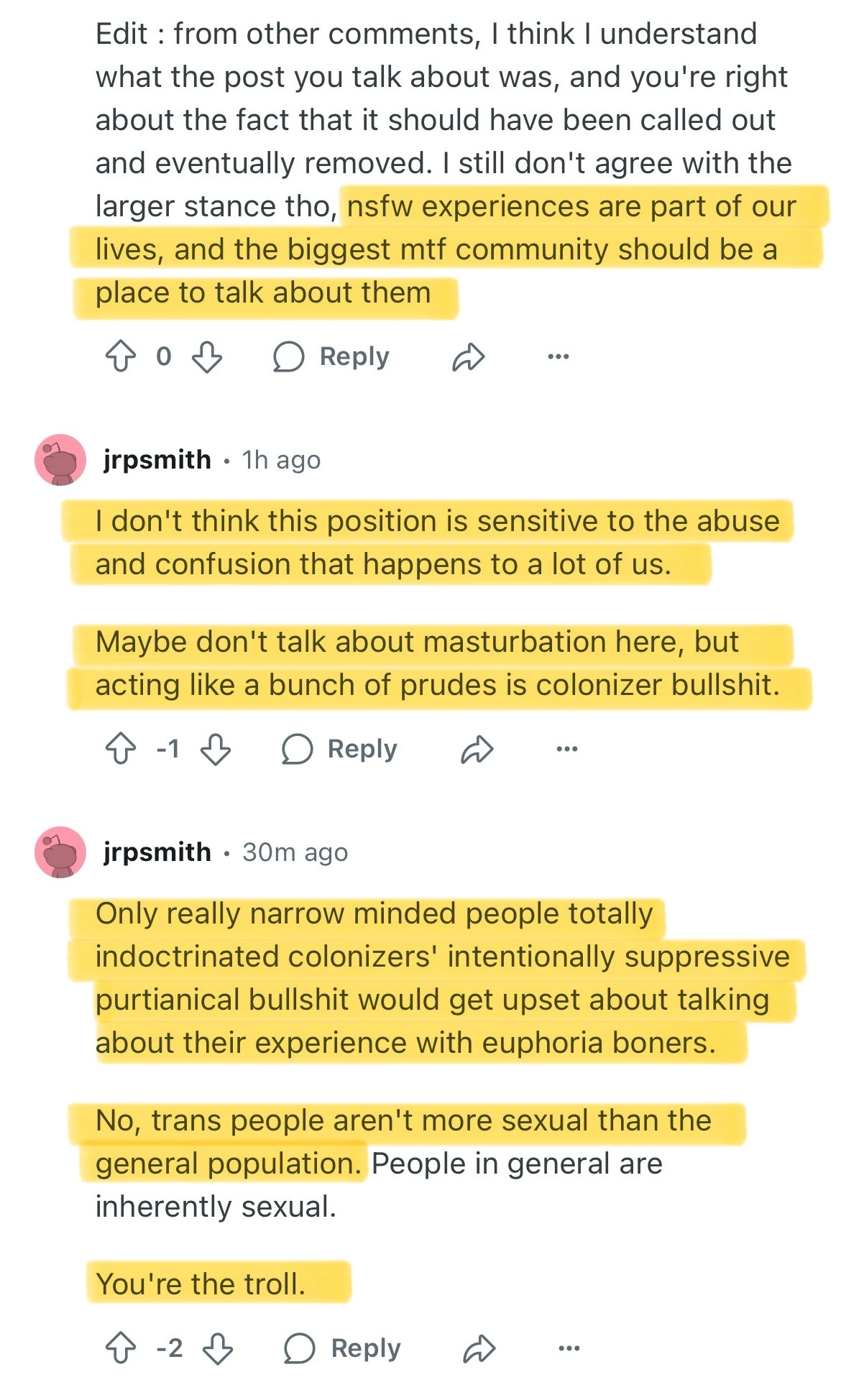This screenshot has width=841, height=1400.
Task: Share the comment with 0 points
Action: 469,356
